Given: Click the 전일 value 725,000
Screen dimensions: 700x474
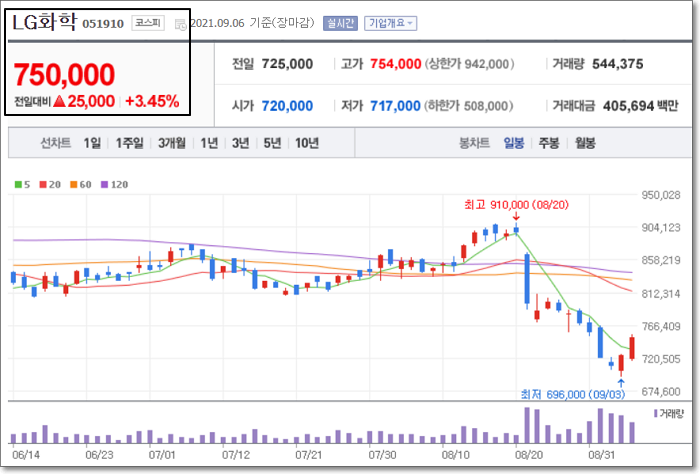Looking at the screenshot, I should 287,64.
